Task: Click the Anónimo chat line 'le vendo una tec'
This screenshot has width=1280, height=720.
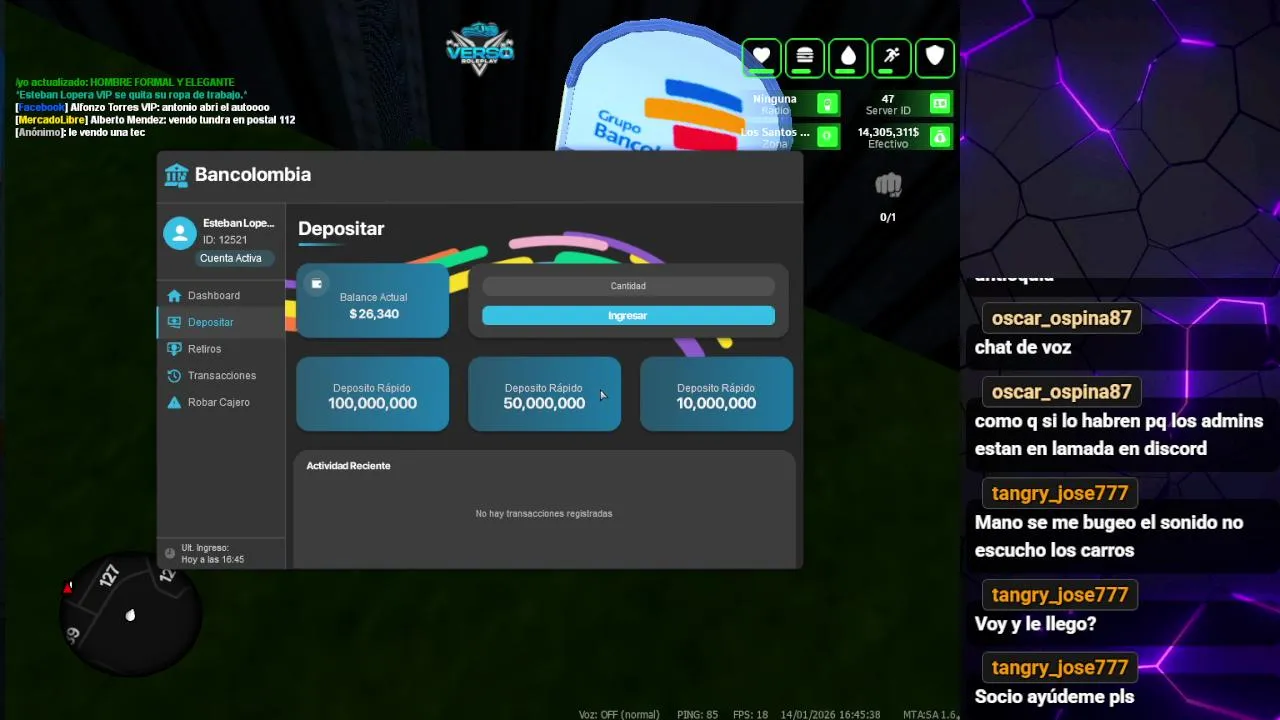Action: 80,133
